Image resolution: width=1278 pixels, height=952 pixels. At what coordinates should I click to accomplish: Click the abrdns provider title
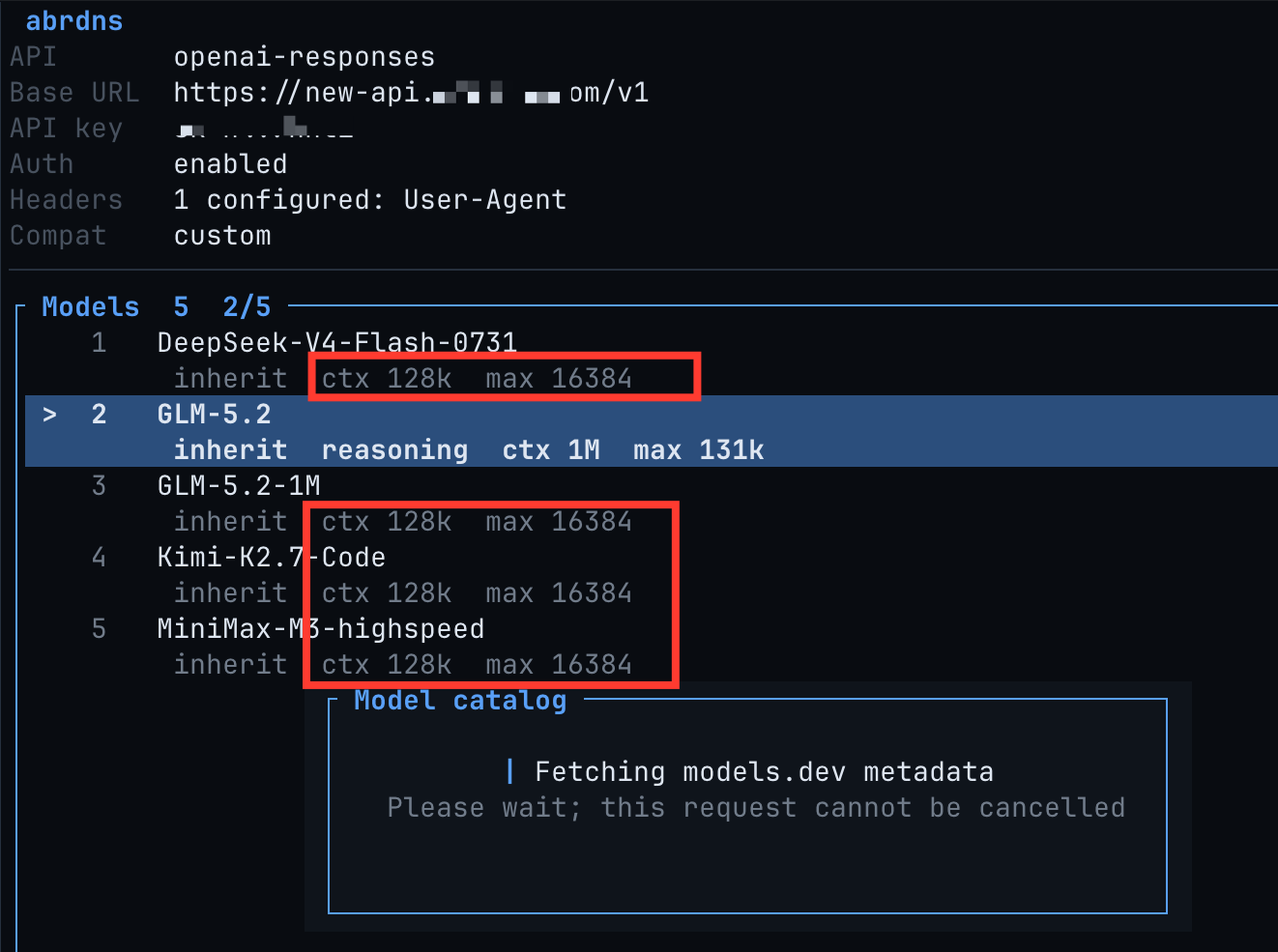74,21
